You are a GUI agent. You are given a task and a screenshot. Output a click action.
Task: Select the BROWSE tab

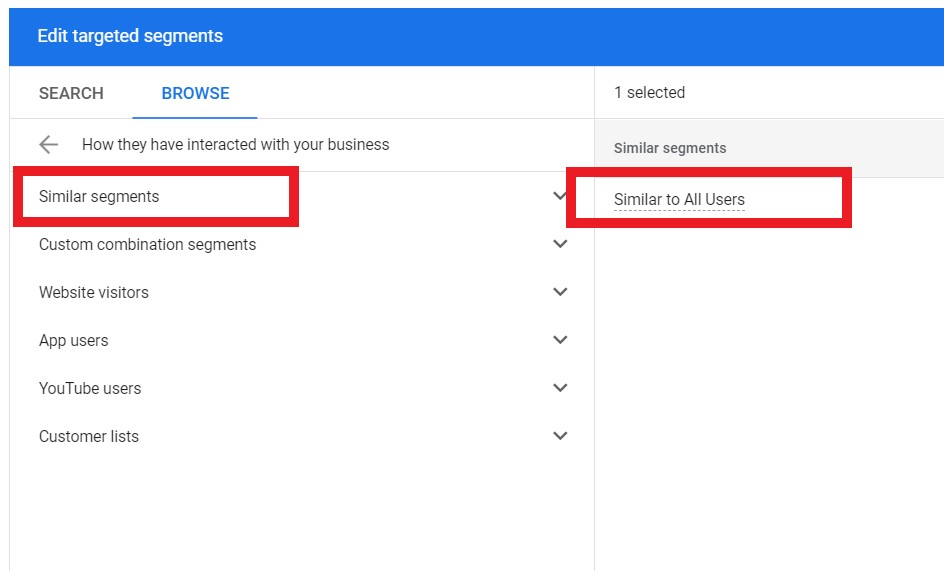coord(195,93)
